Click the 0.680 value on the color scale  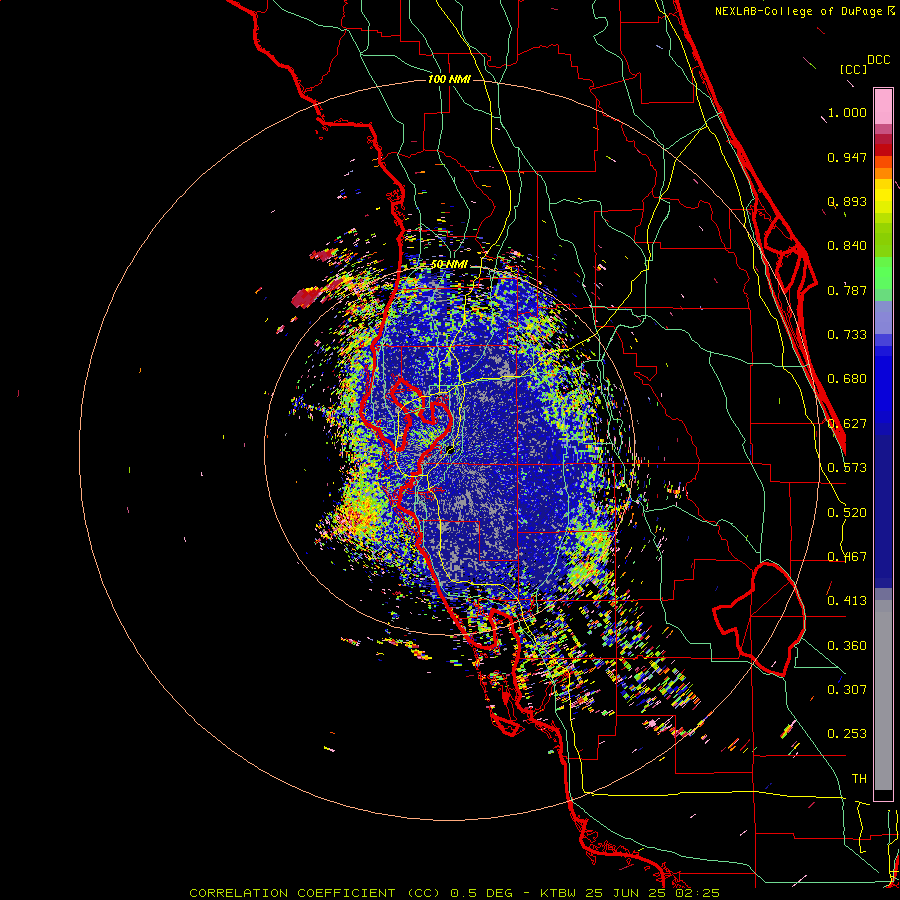tap(847, 379)
